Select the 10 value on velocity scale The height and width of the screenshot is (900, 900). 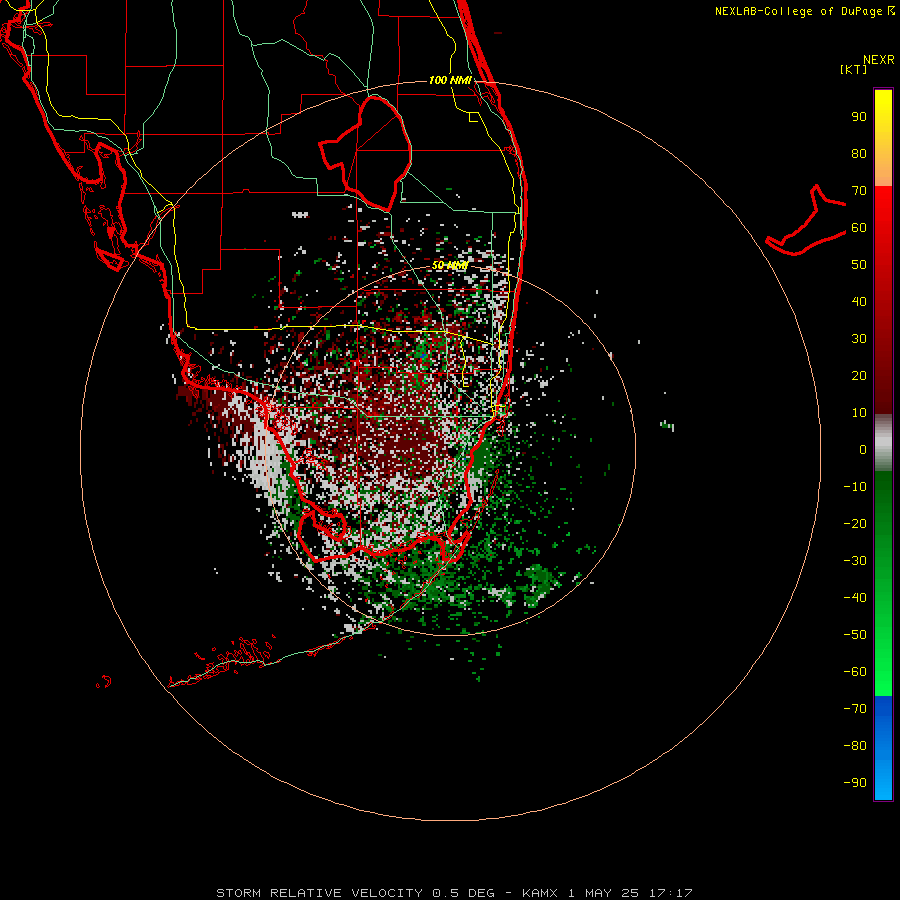pyautogui.click(x=859, y=413)
